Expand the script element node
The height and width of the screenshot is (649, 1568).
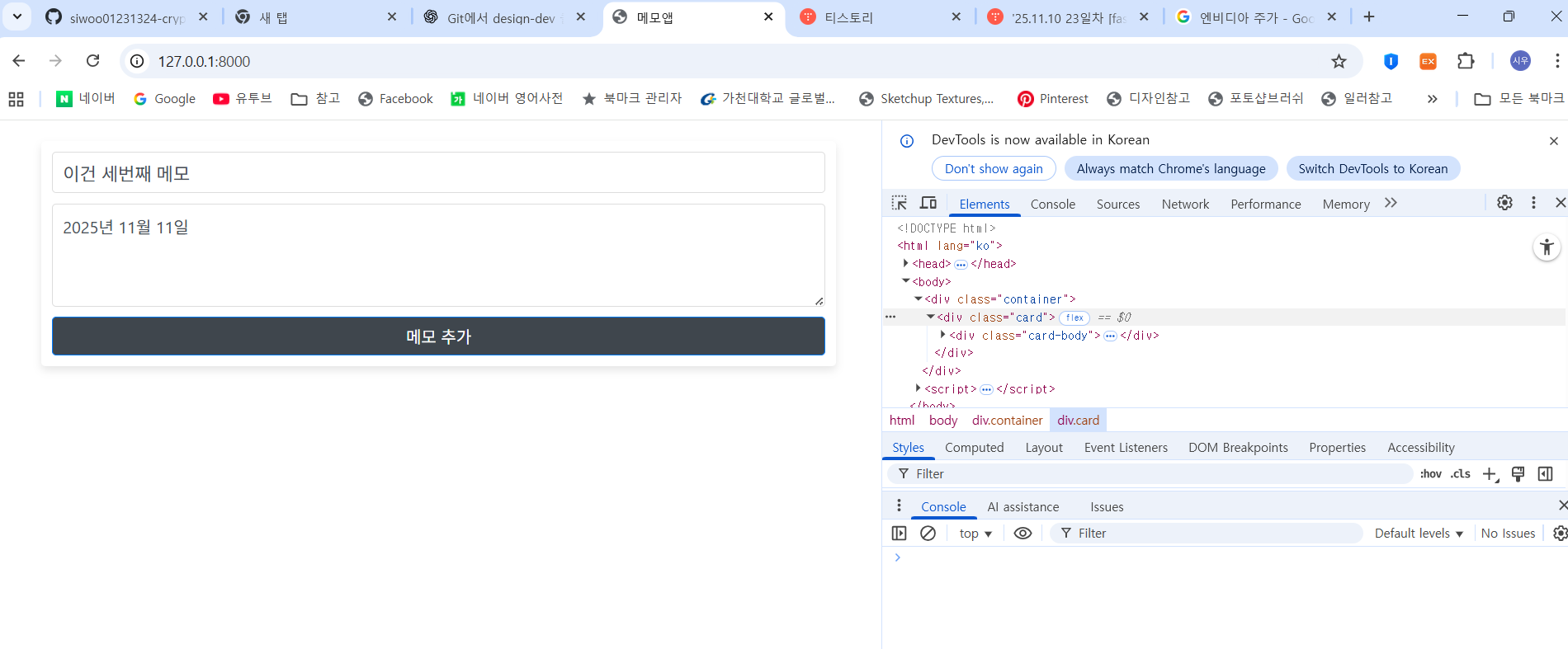(918, 388)
